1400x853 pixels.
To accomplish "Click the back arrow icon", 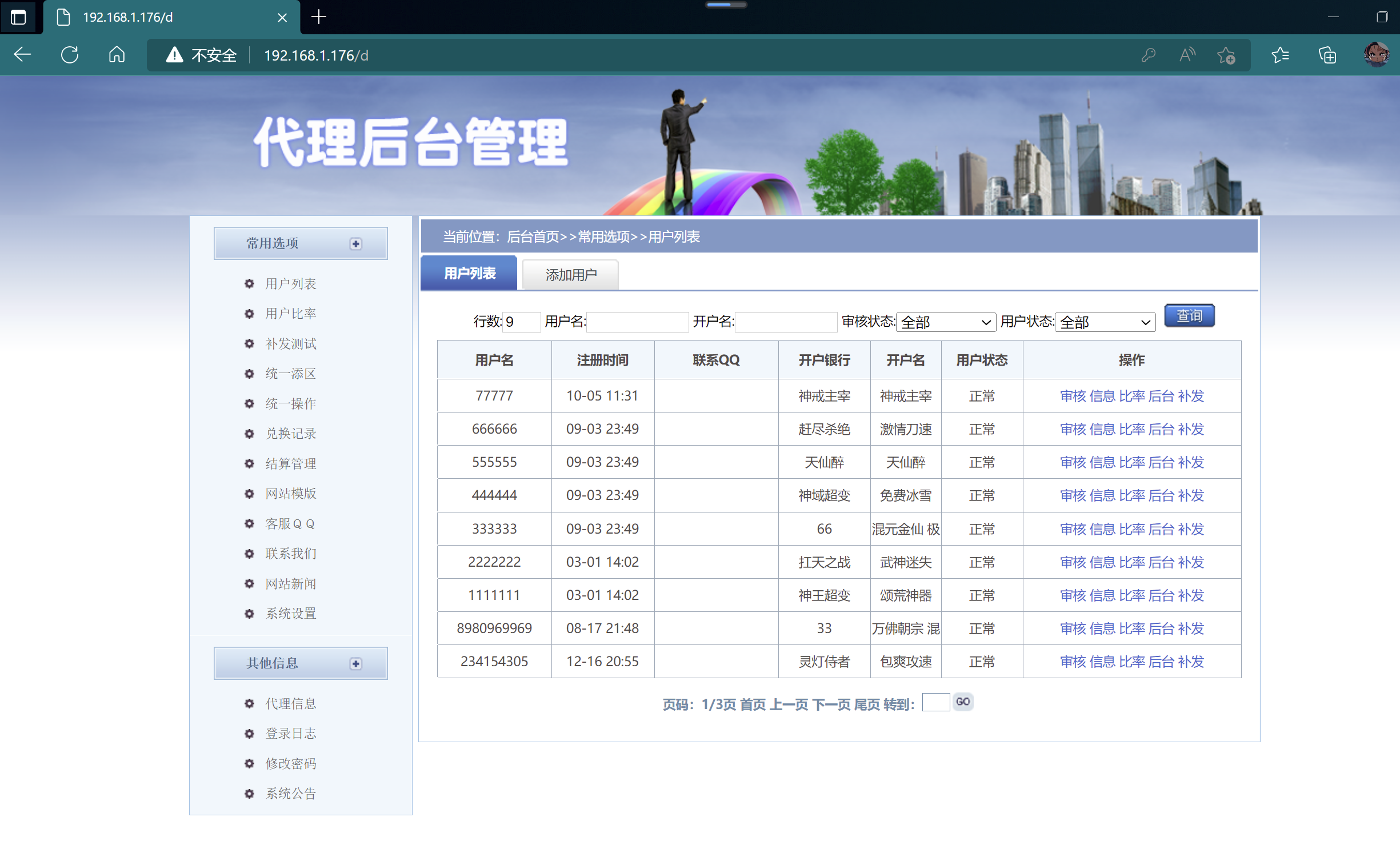I will coord(22,55).
